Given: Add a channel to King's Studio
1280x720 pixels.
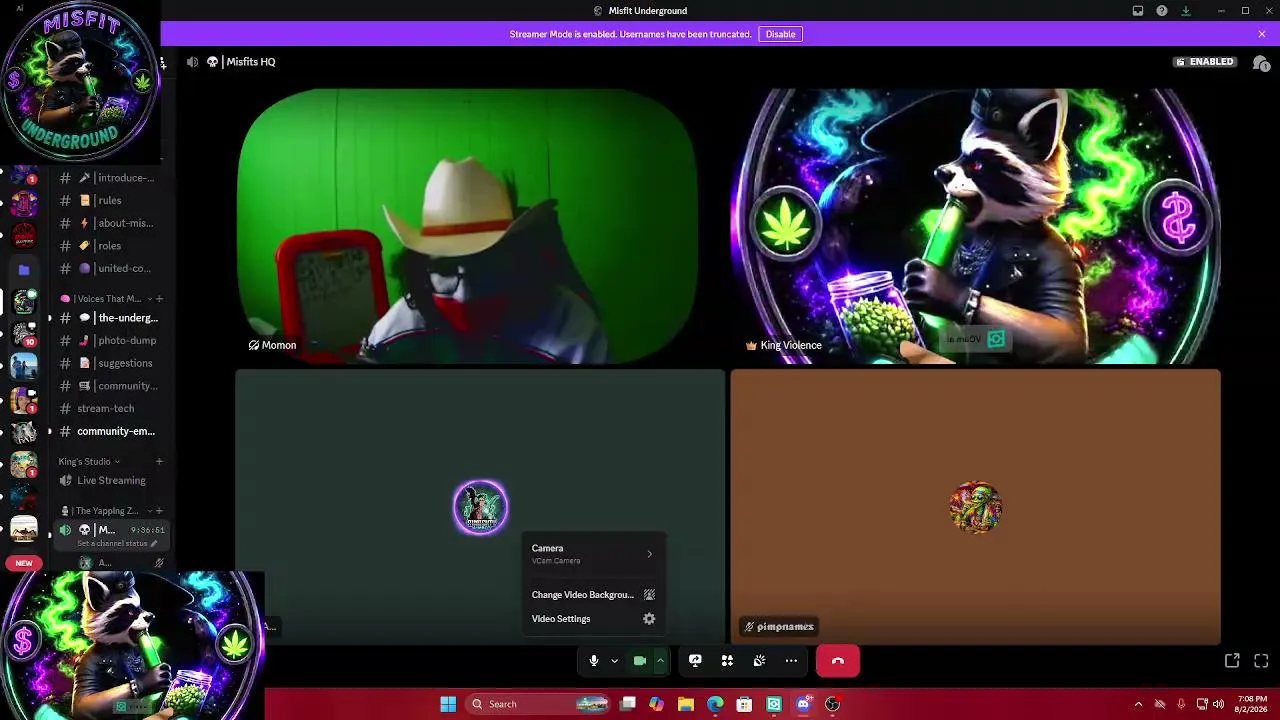Looking at the screenshot, I should (x=159, y=461).
